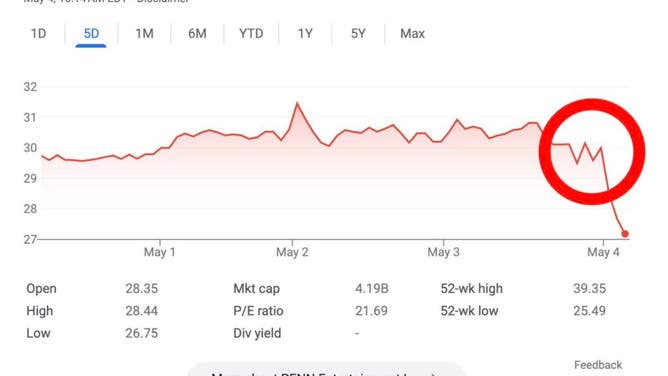Show the 5Y chart range

358,34
